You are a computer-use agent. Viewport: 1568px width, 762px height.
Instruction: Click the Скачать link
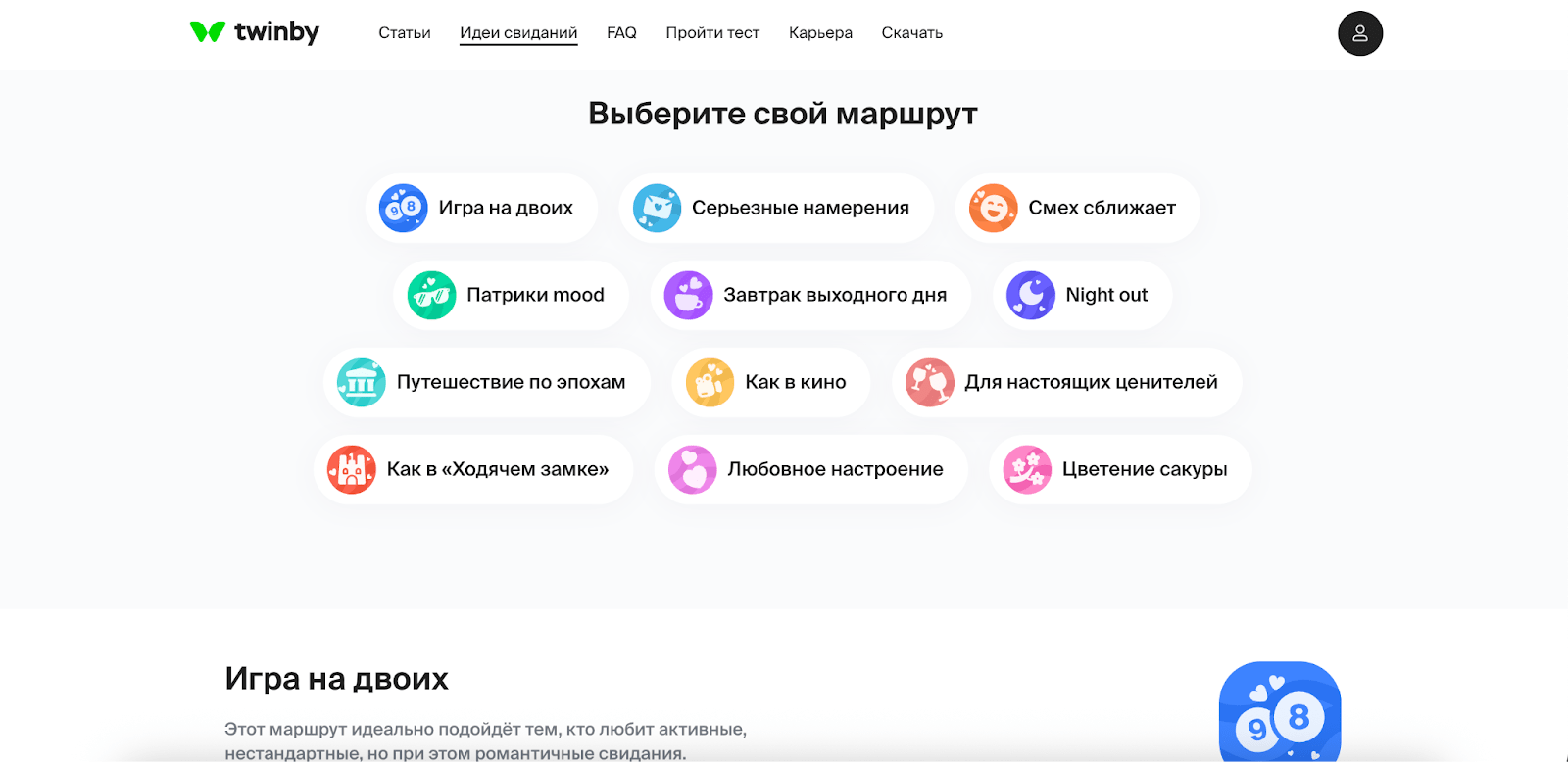[911, 33]
